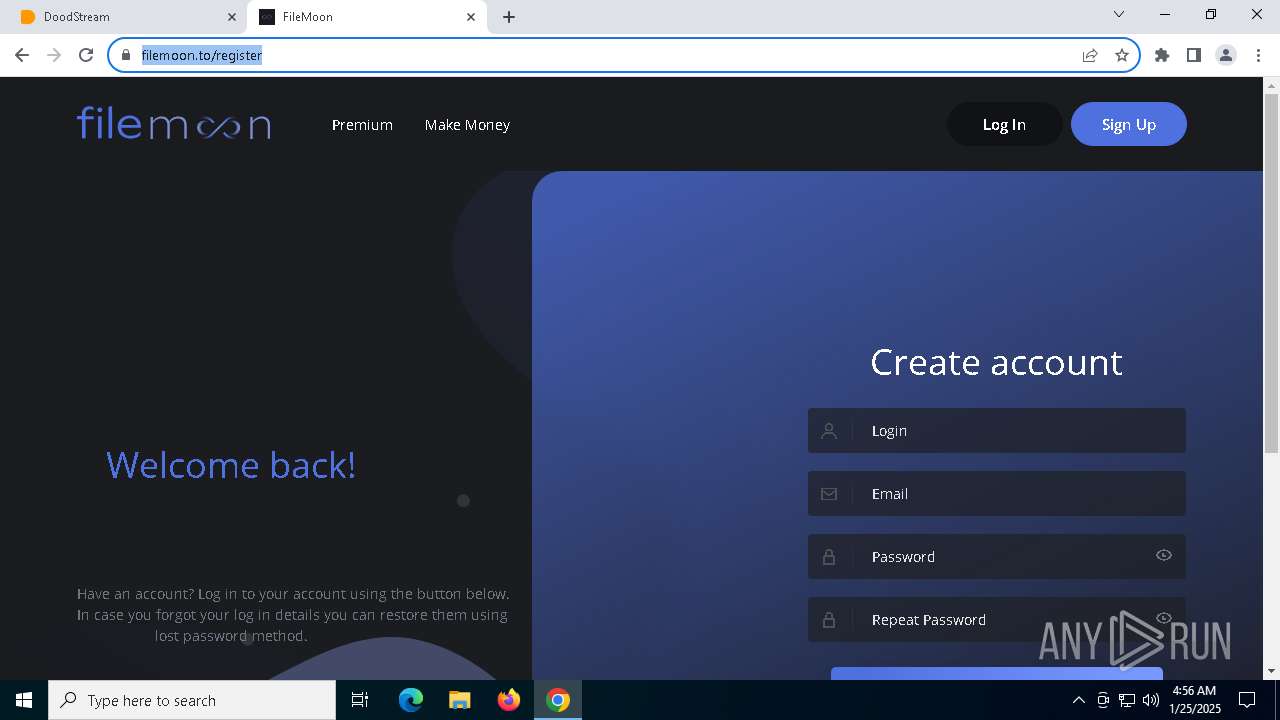This screenshot has height=720, width=1280.
Task: Click the lock icon in Repeat Password field
Action: point(829,620)
